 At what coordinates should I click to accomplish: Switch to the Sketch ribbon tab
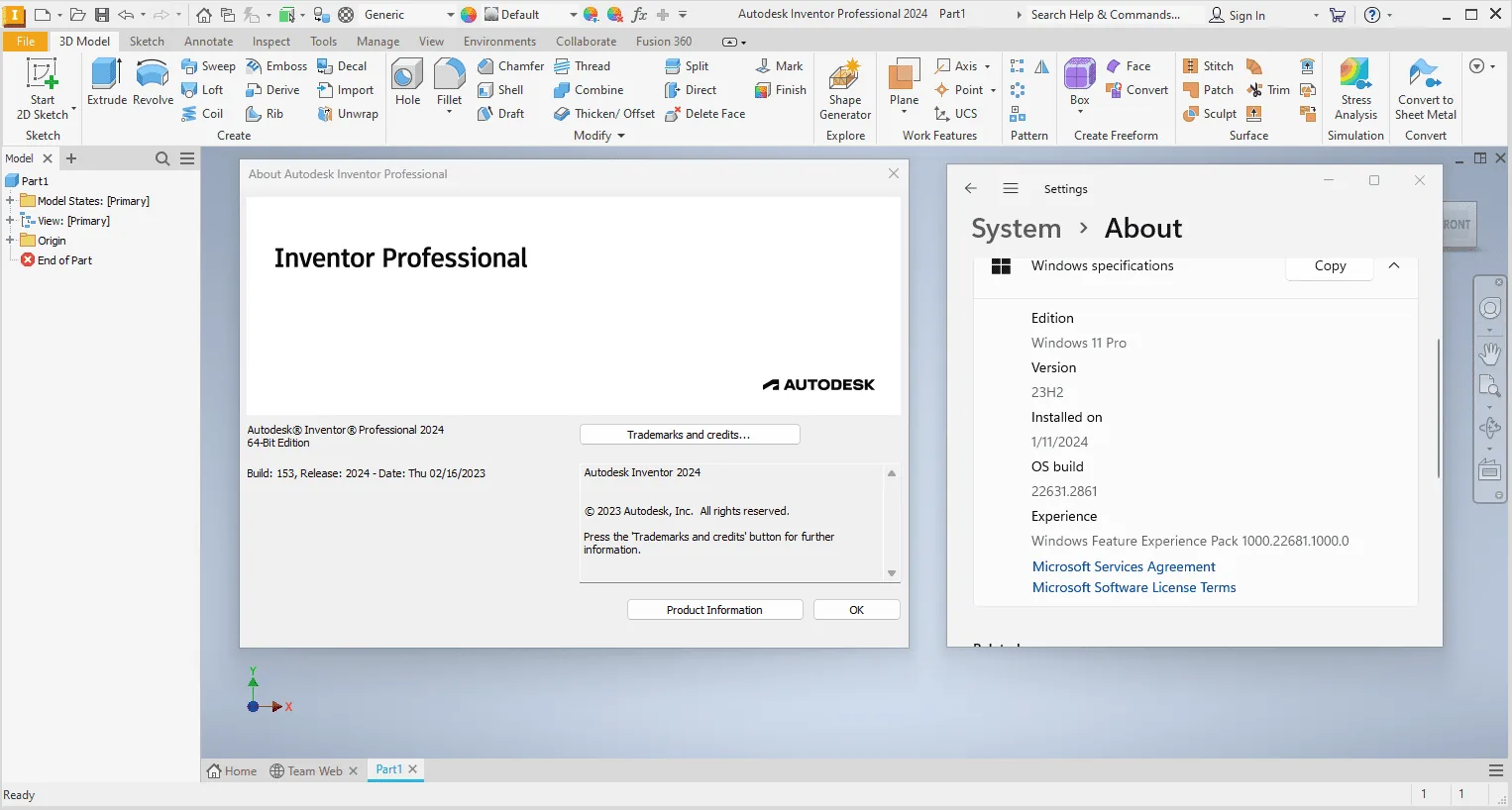(147, 42)
